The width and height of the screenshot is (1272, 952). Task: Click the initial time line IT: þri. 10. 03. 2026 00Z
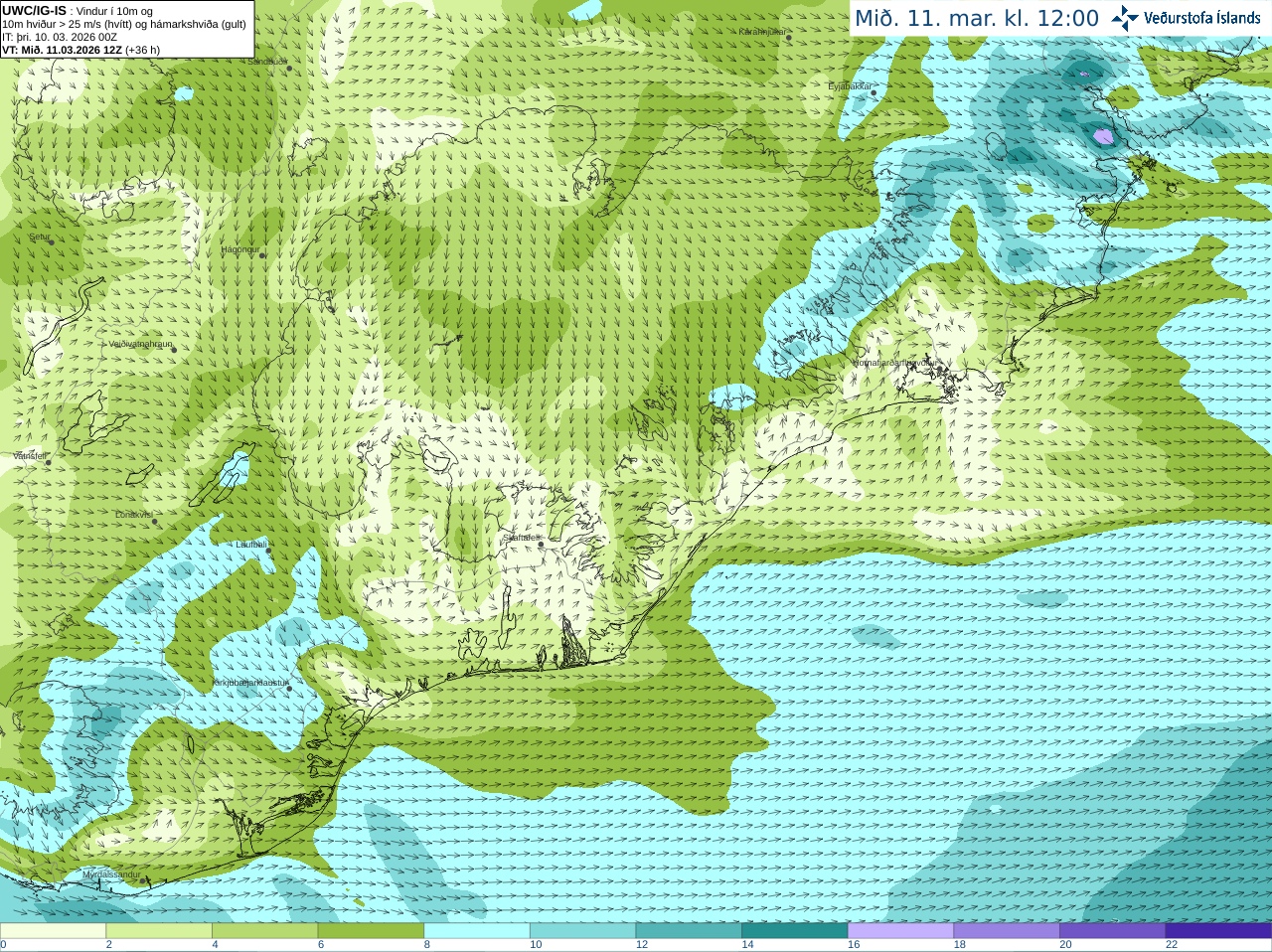click(60, 37)
